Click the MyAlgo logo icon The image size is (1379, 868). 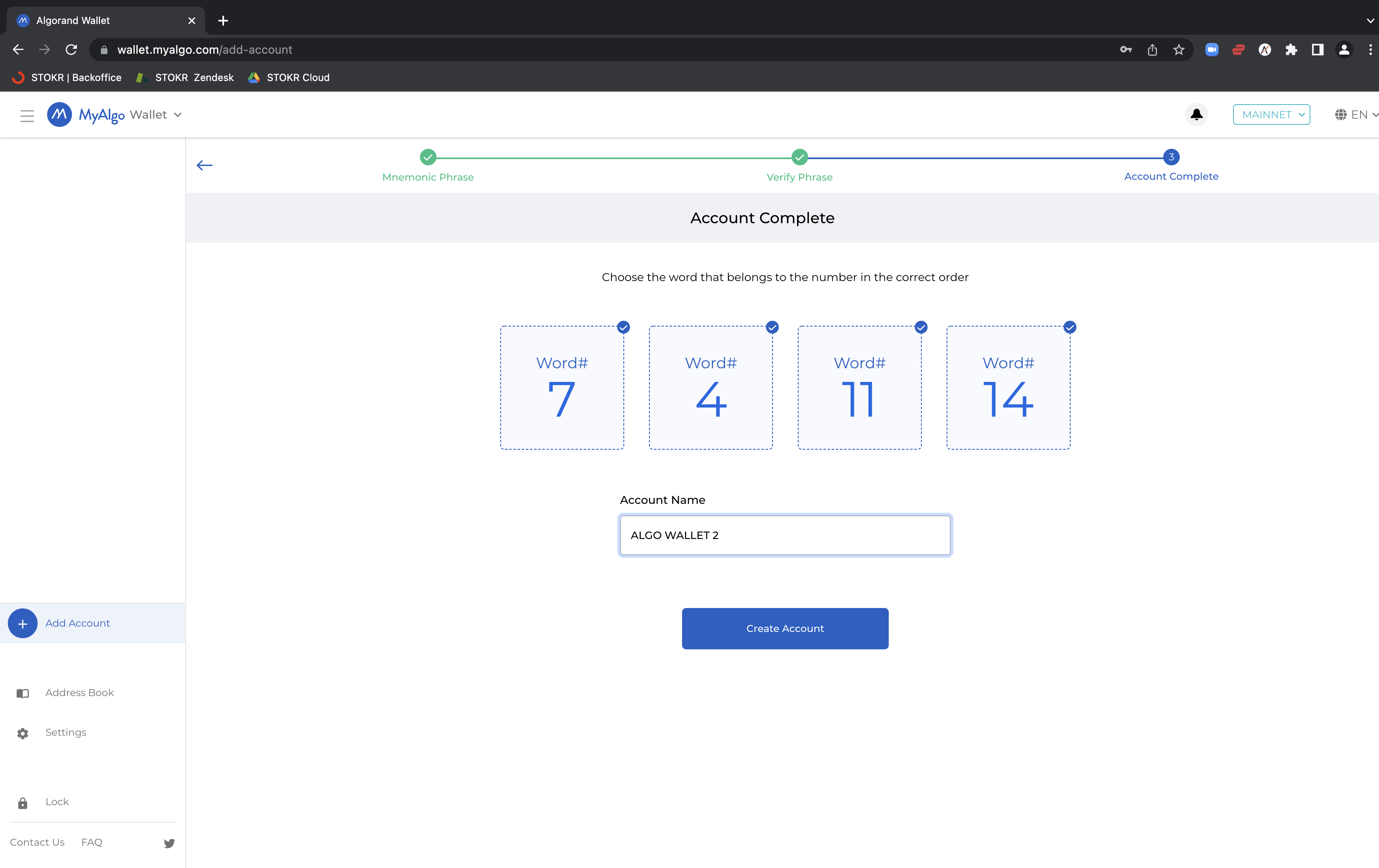point(59,114)
